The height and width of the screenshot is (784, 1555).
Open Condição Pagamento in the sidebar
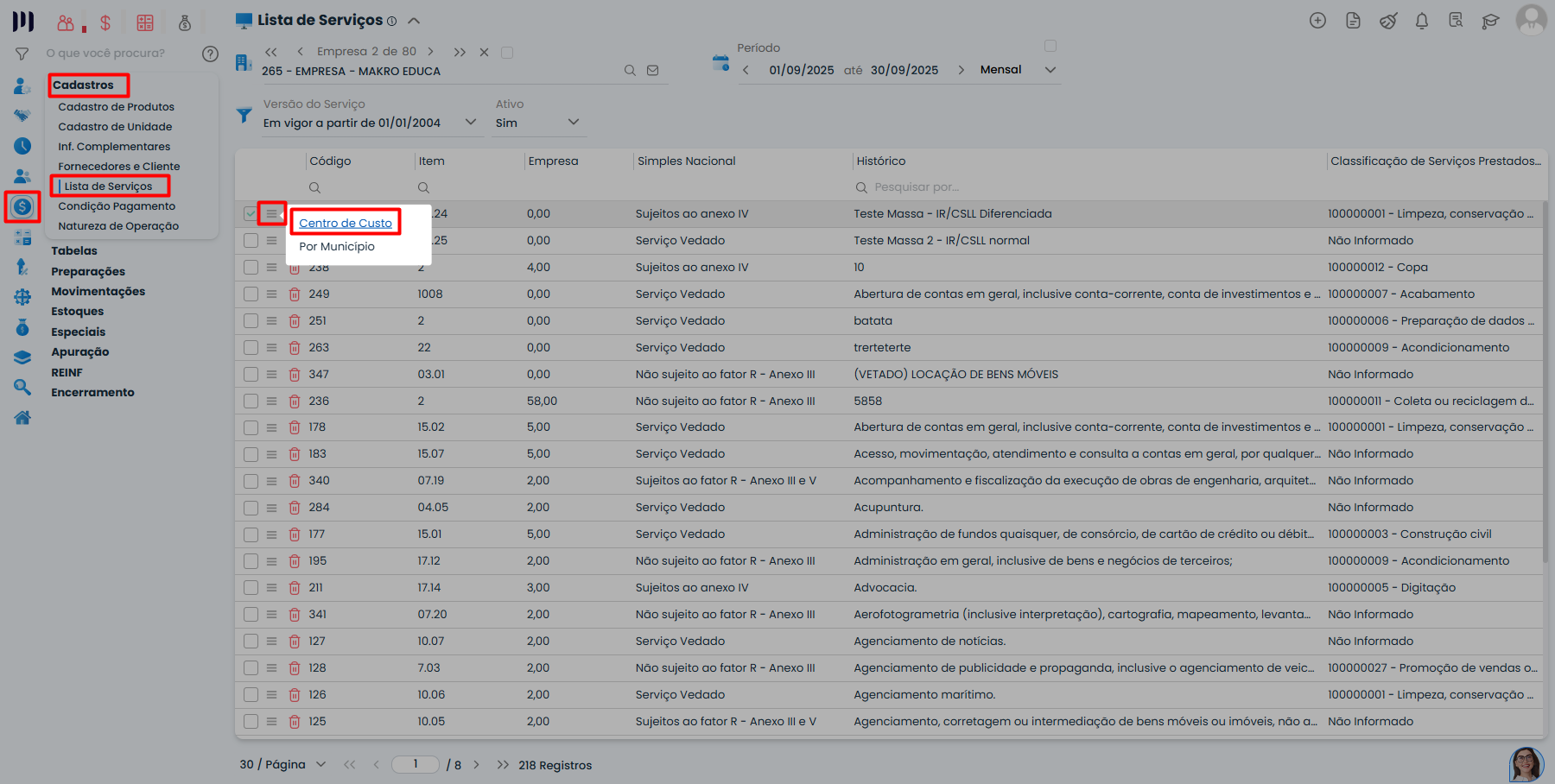(117, 206)
